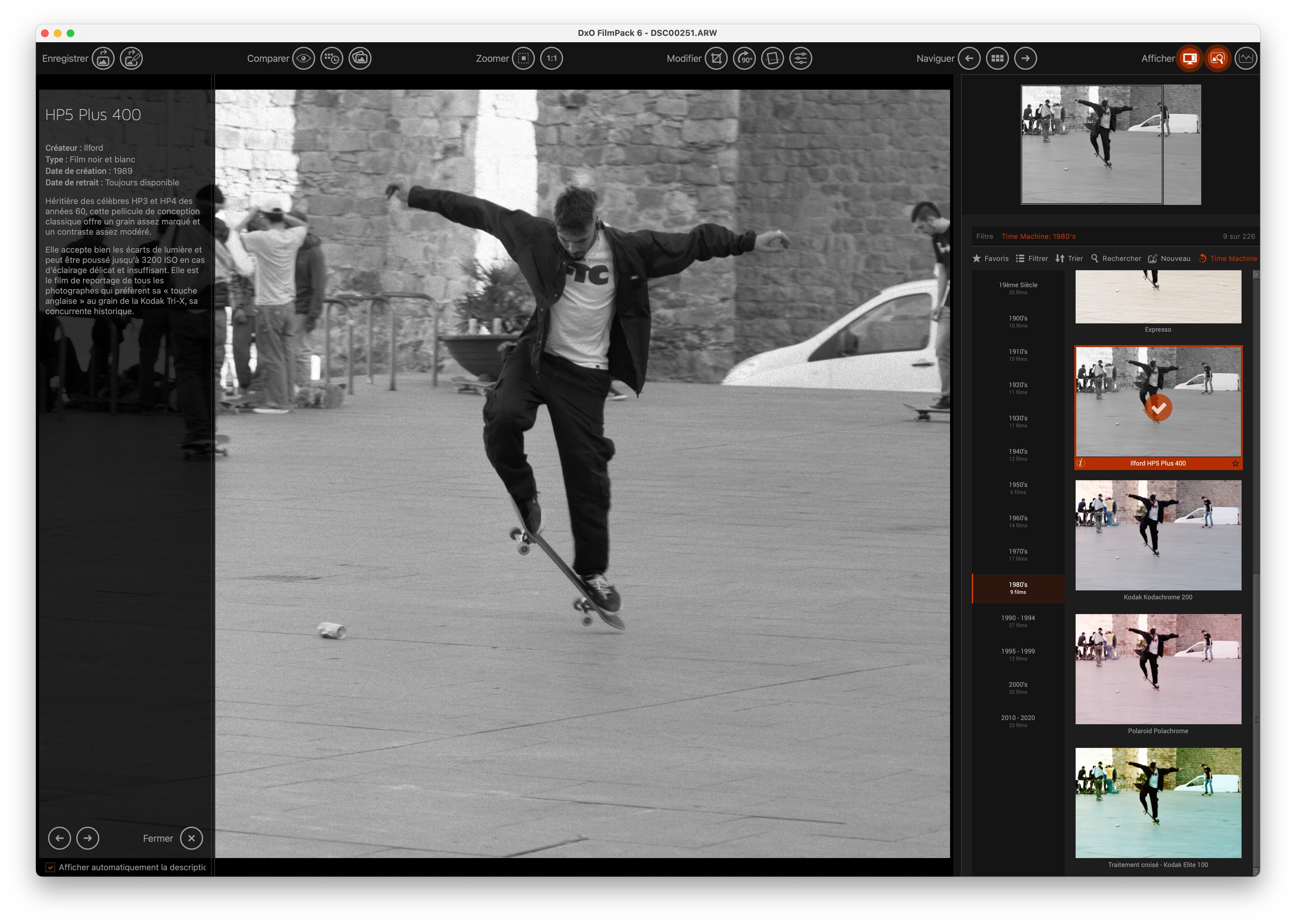Click zoom 1:1 button
The height and width of the screenshot is (924, 1296).
552,58
